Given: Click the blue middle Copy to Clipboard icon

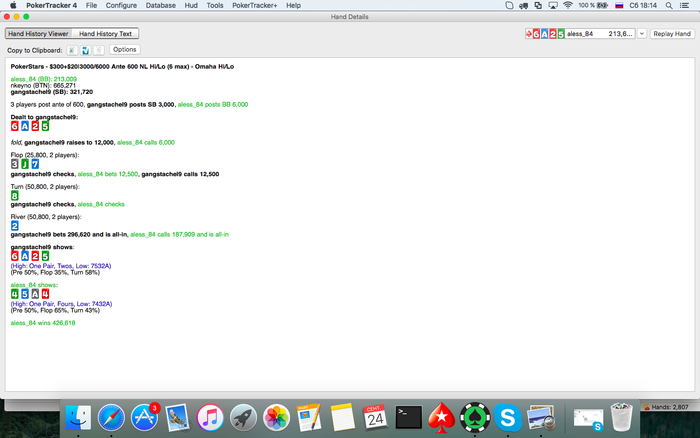Looking at the screenshot, I should pyautogui.click(x=86, y=50).
